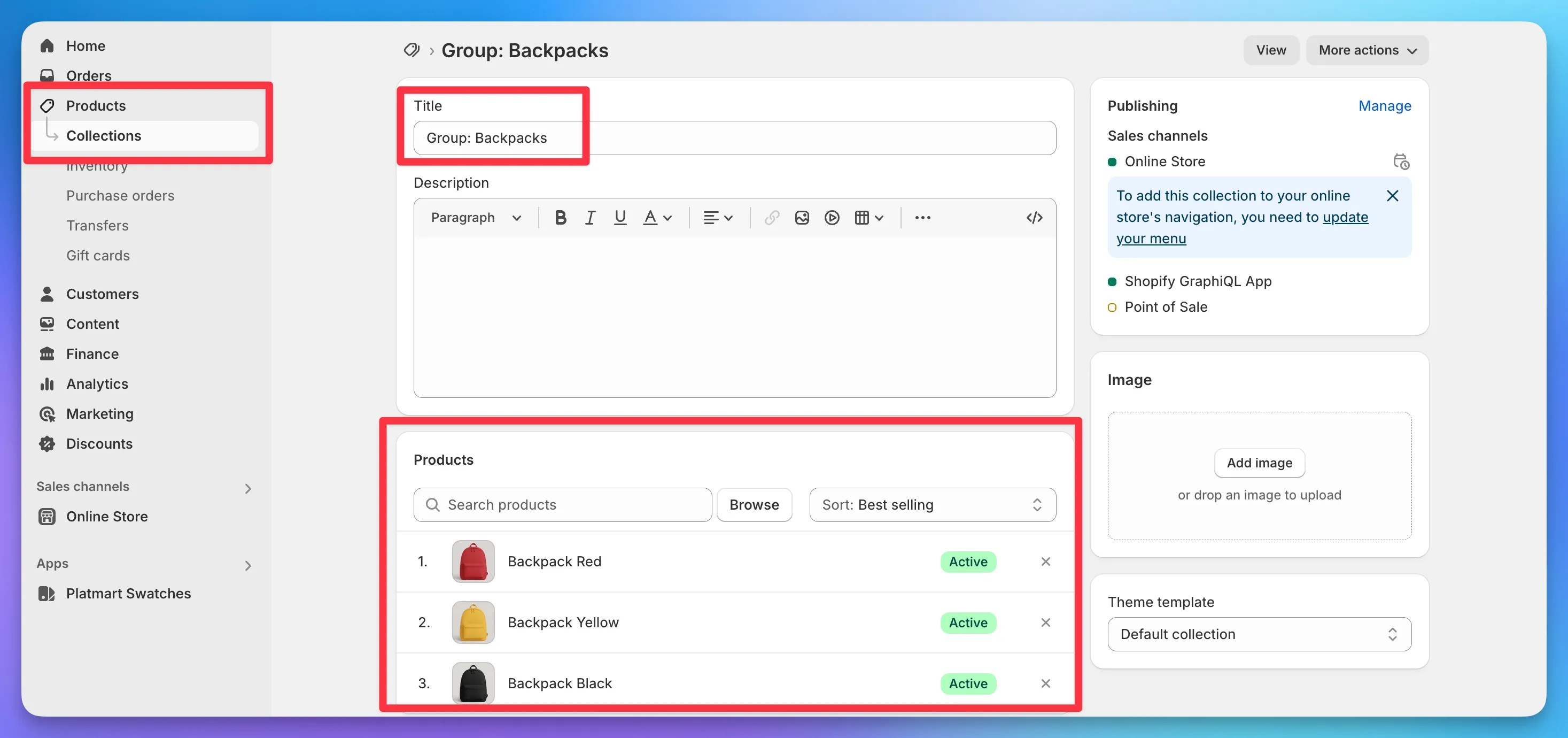
Task: Click the Customers person icon
Action: (x=47, y=294)
